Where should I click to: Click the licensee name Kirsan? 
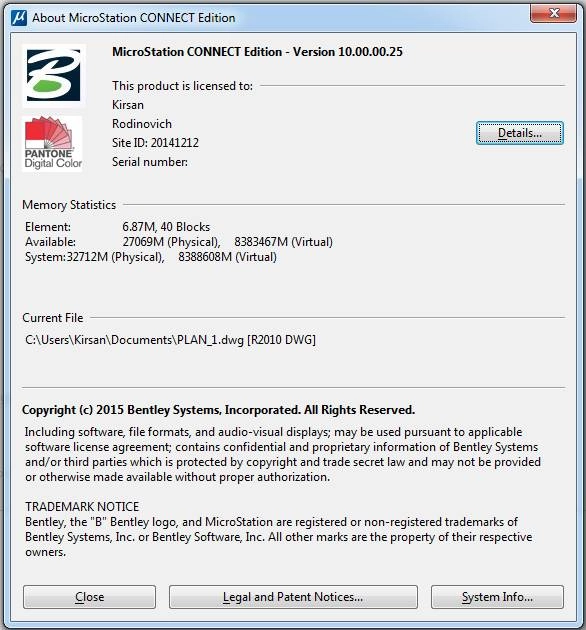(128, 105)
